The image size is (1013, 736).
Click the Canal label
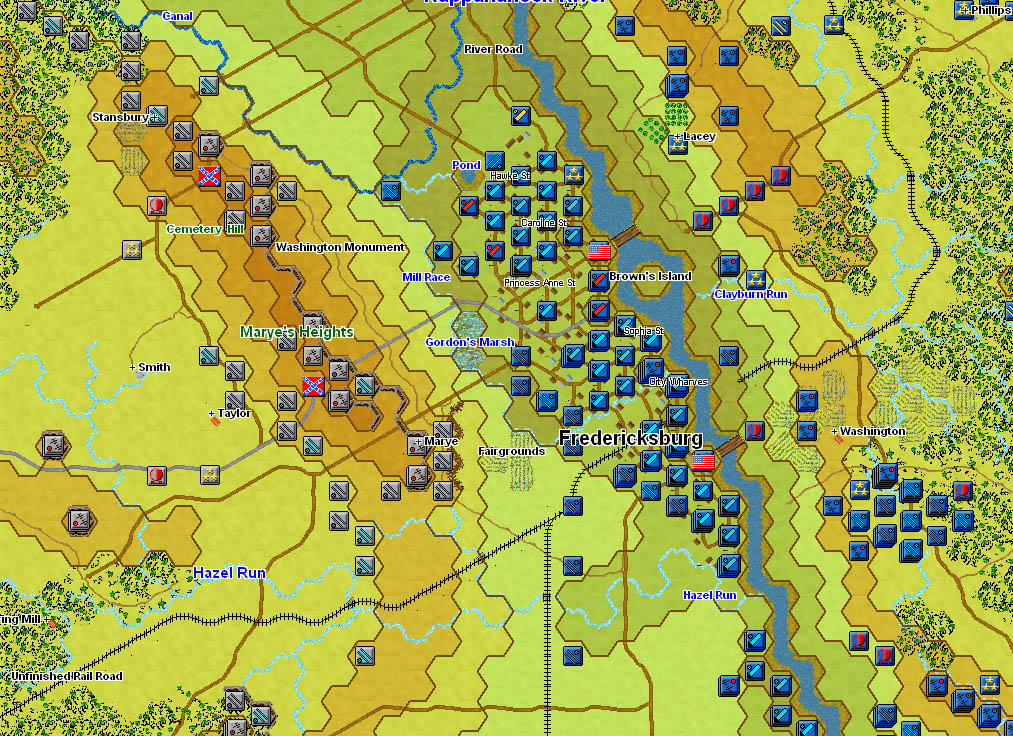tap(177, 16)
